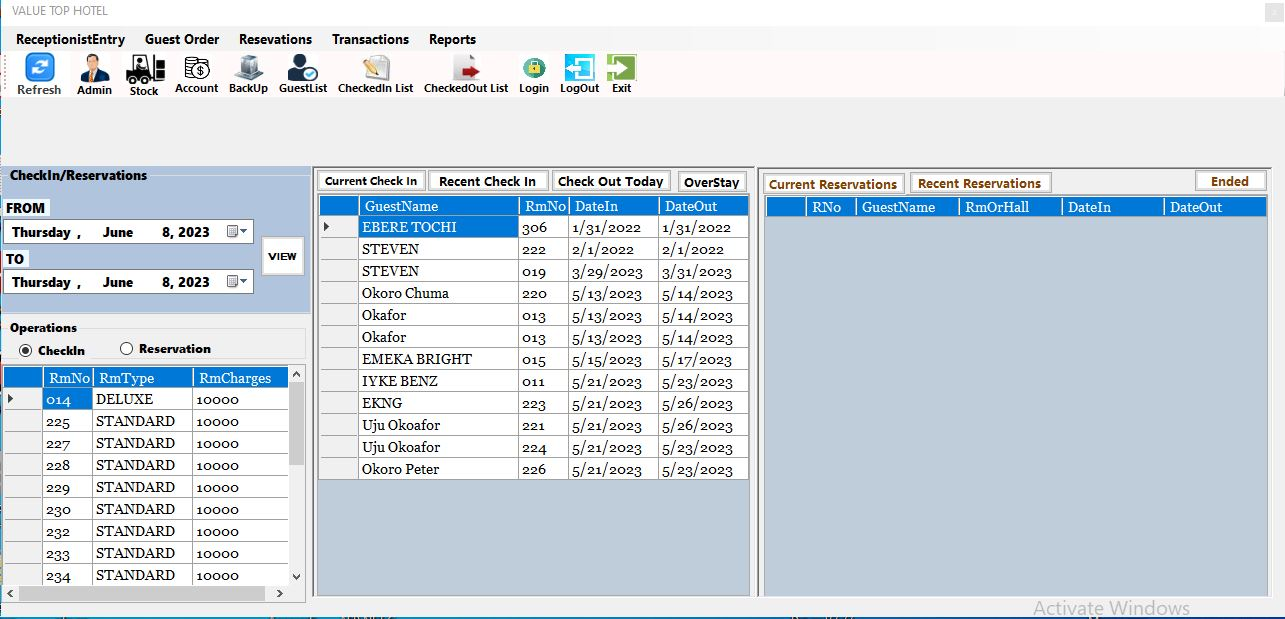Select guest row EBERE TOCHI
Screen dimensions: 1285x619
[533, 227]
